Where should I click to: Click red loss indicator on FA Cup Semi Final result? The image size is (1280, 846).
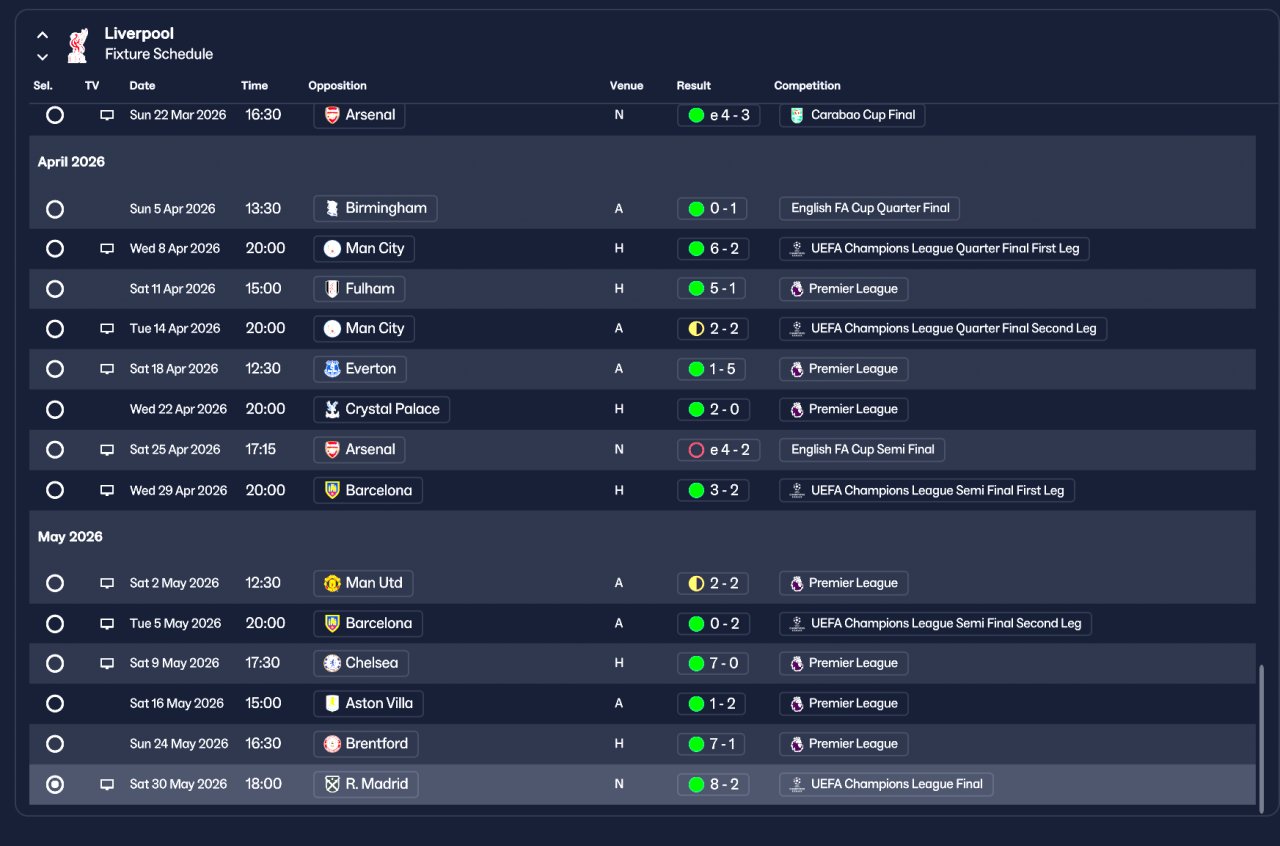click(696, 450)
